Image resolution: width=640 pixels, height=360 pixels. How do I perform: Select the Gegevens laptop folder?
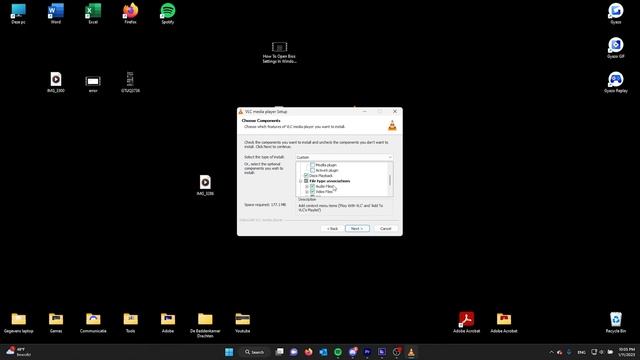(x=18, y=322)
